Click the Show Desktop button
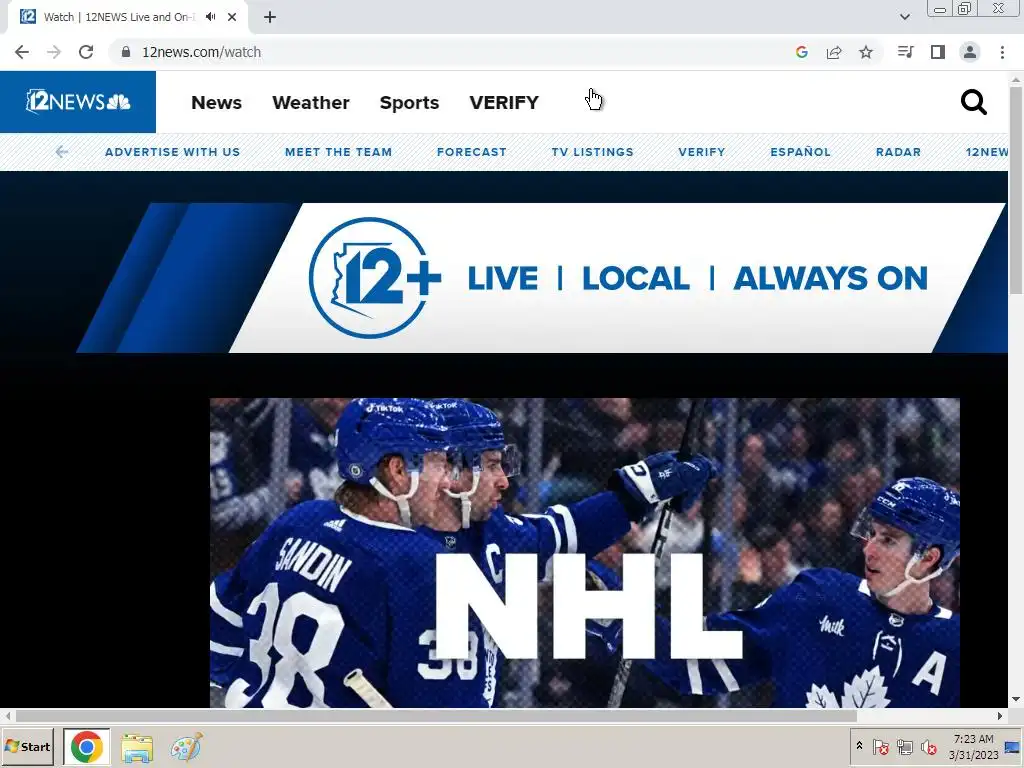Screen dimensions: 1024x768 tap(1013, 746)
